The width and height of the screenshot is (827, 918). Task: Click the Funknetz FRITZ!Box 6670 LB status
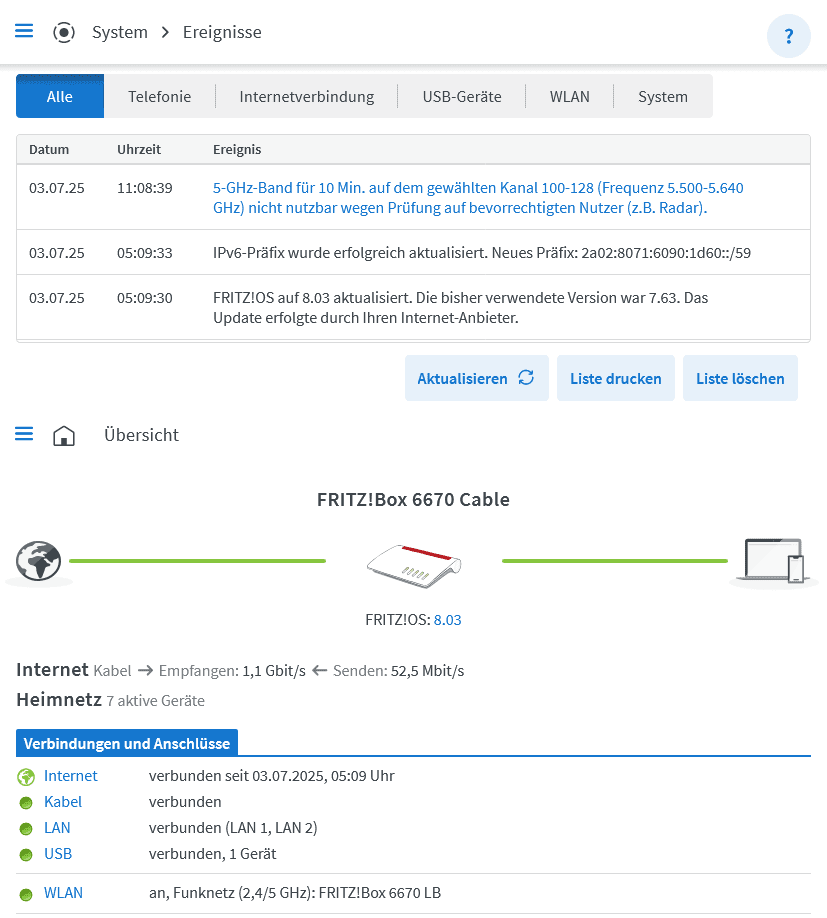pyautogui.click(x=295, y=893)
